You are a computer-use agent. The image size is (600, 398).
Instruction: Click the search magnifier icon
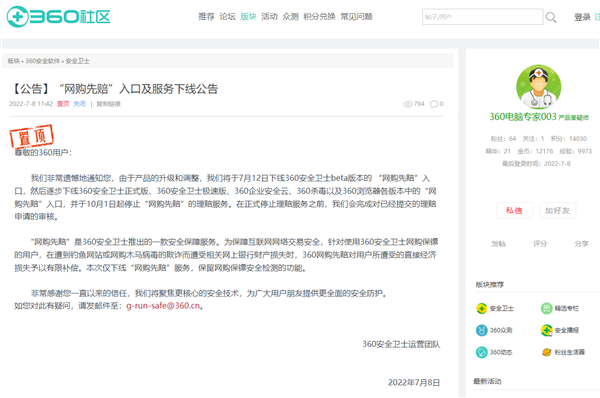tap(551, 17)
